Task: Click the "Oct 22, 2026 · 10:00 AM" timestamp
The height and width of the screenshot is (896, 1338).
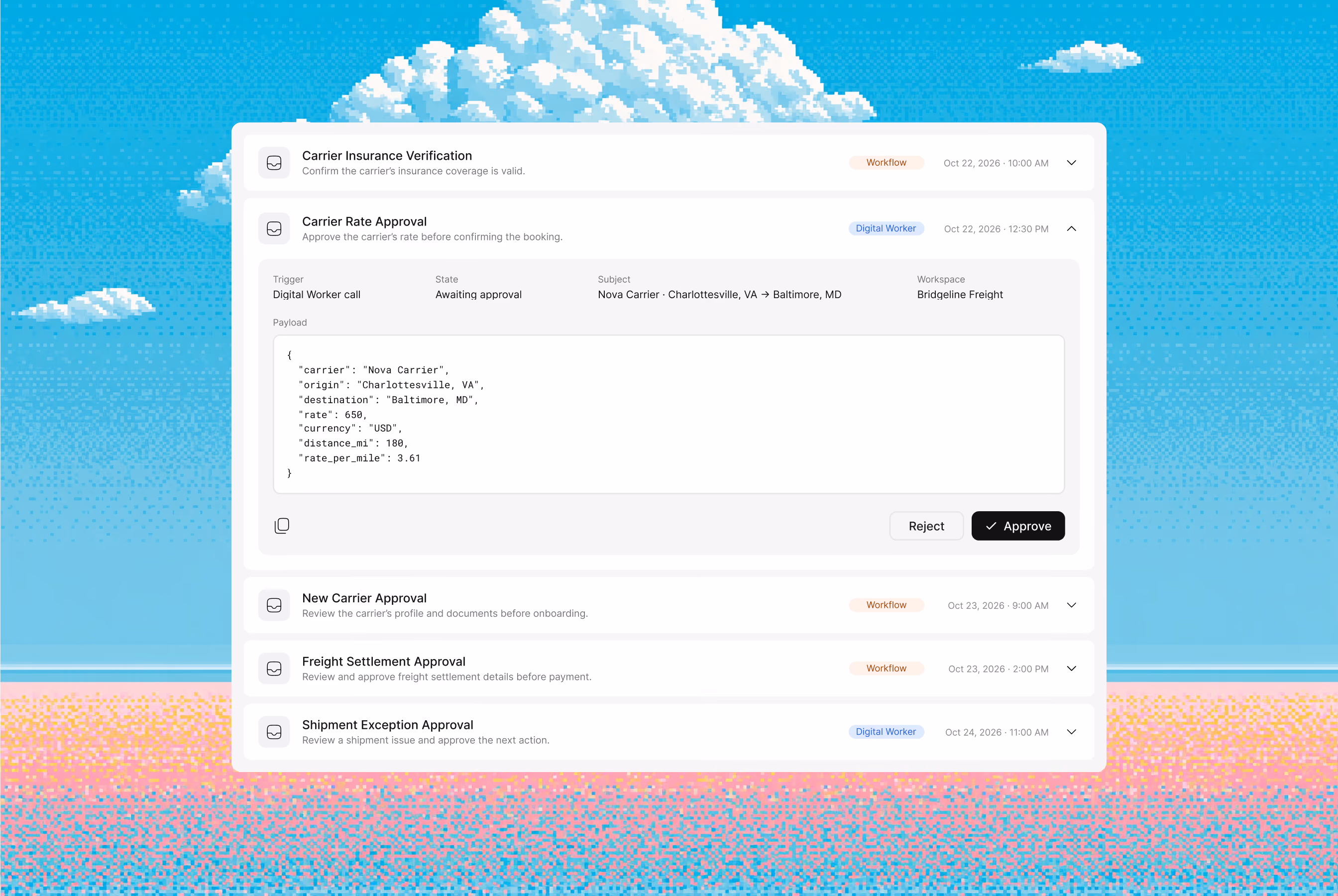Action: [996, 163]
